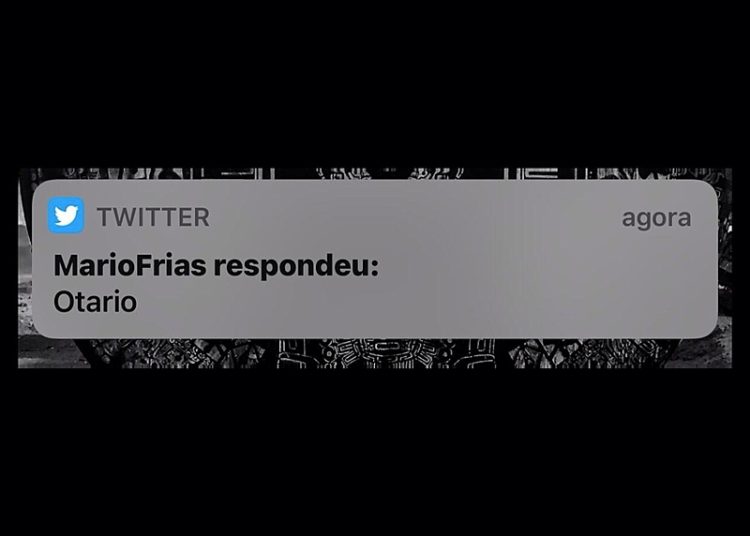
Task: Select the MarioFrias username in notification
Action: click(130, 265)
